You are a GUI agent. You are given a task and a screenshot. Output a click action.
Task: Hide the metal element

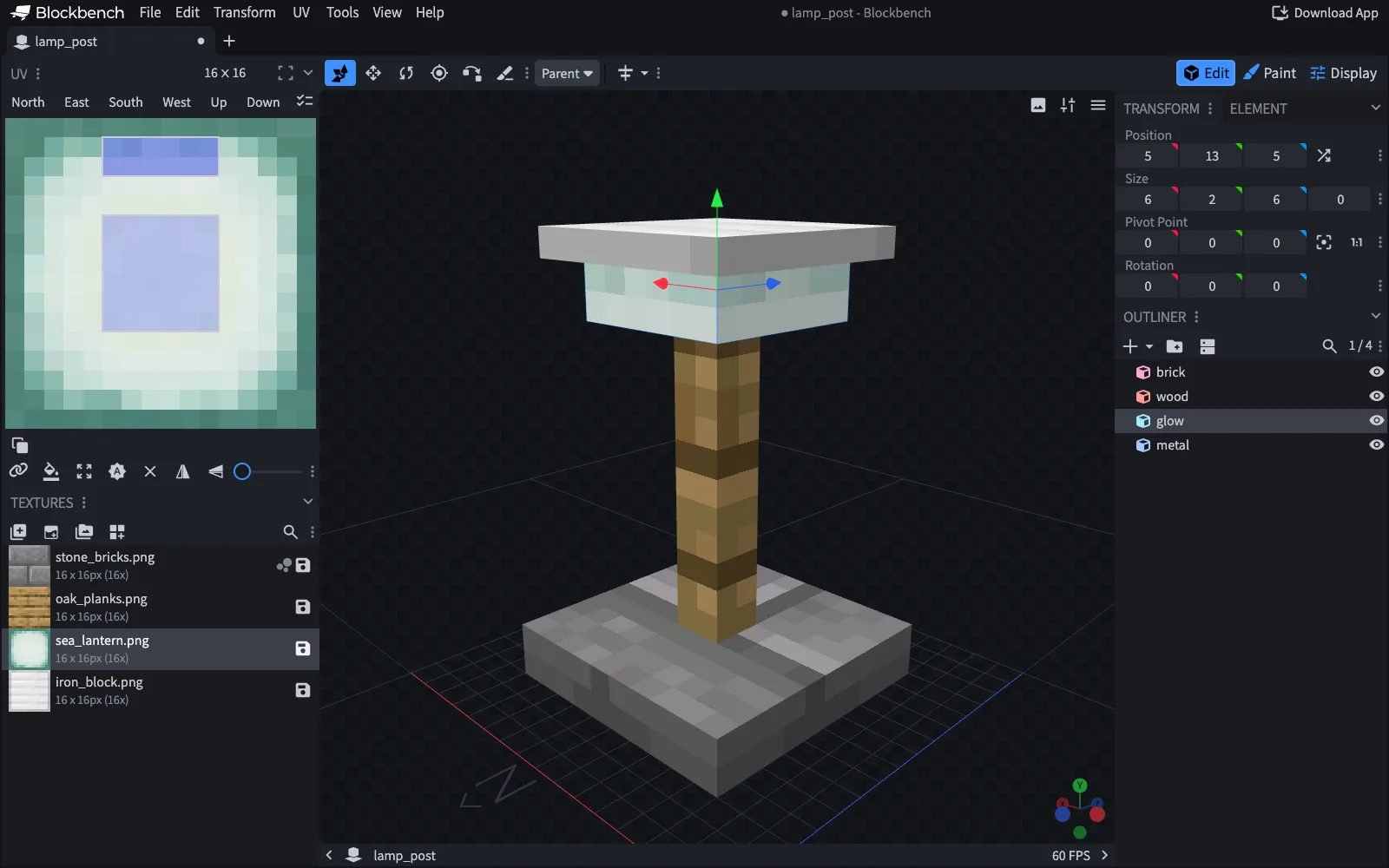pyautogui.click(x=1376, y=444)
